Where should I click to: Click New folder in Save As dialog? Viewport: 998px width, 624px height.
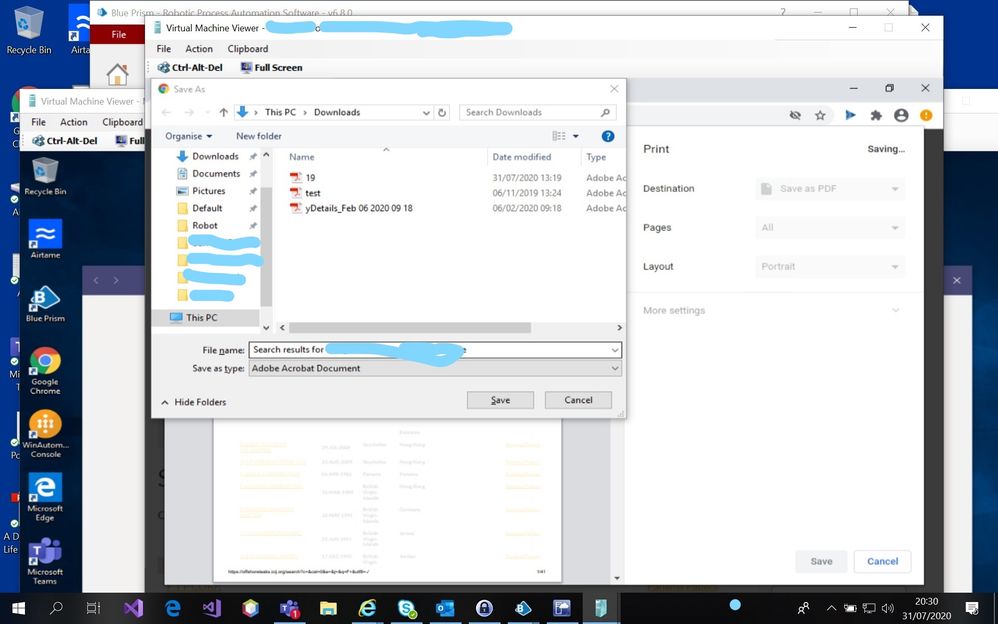258,136
